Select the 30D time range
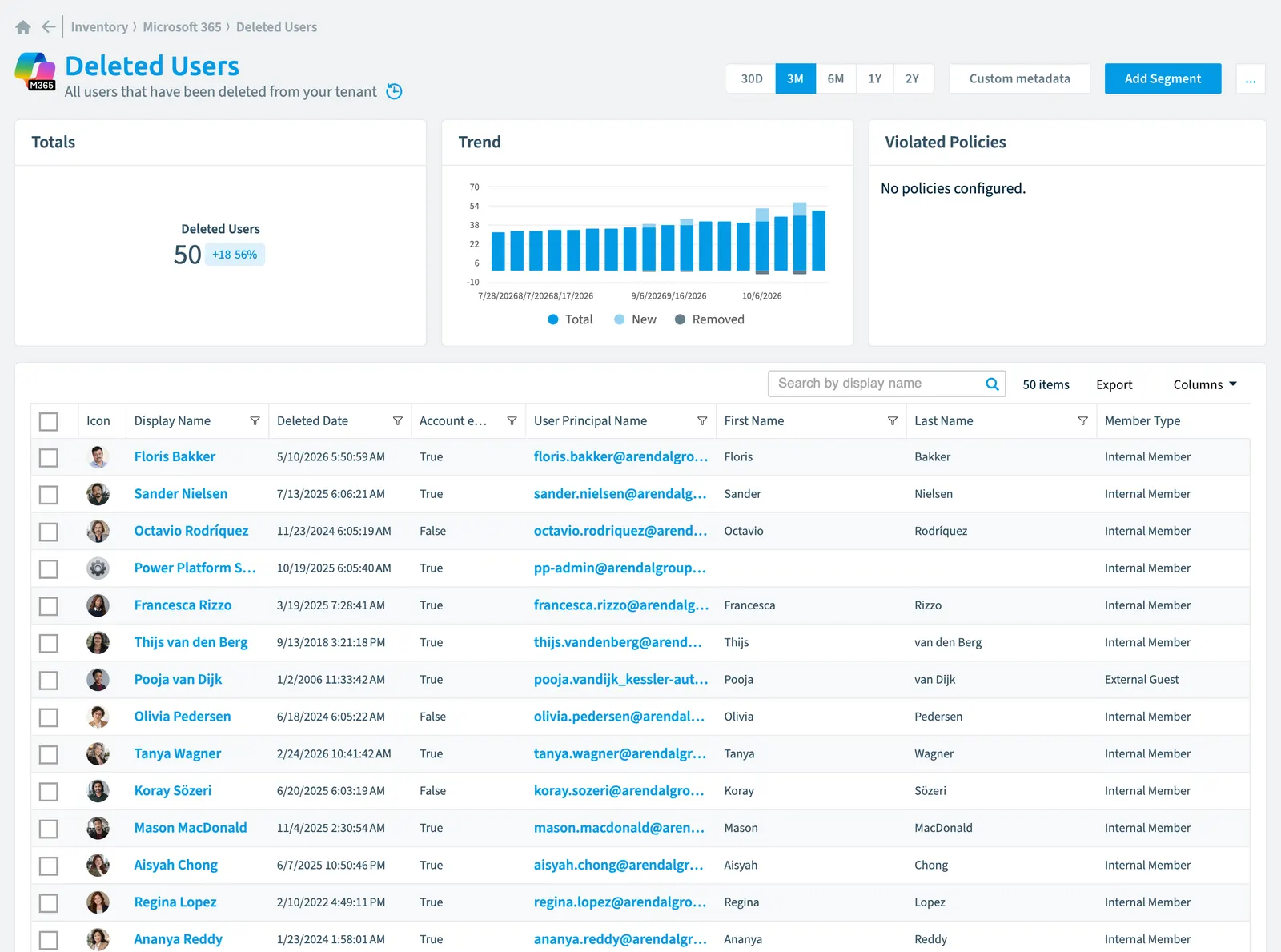The height and width of the screenshot is (952, 1281). pyautogui.click(x=752, y=78)
